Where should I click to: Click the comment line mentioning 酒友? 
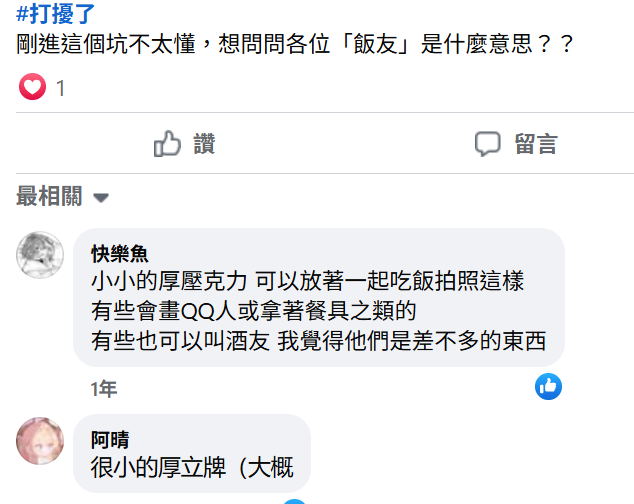point(319,341)
